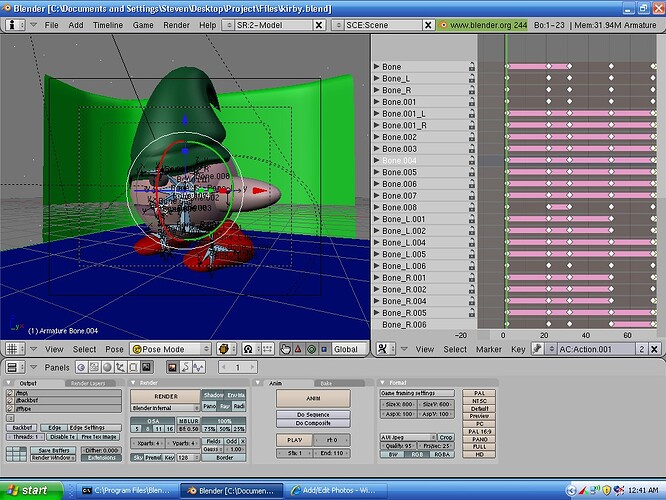
Task: Delete screen with X beside SR:2-Model
Action: (319, 25)
